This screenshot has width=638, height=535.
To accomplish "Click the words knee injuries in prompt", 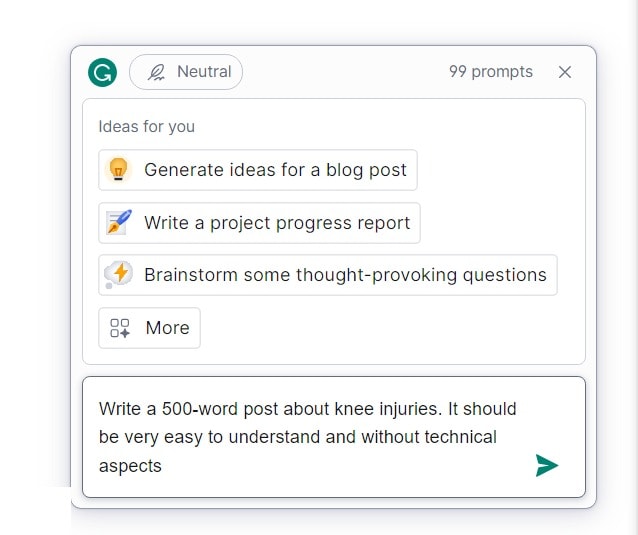I will [390, 408].
